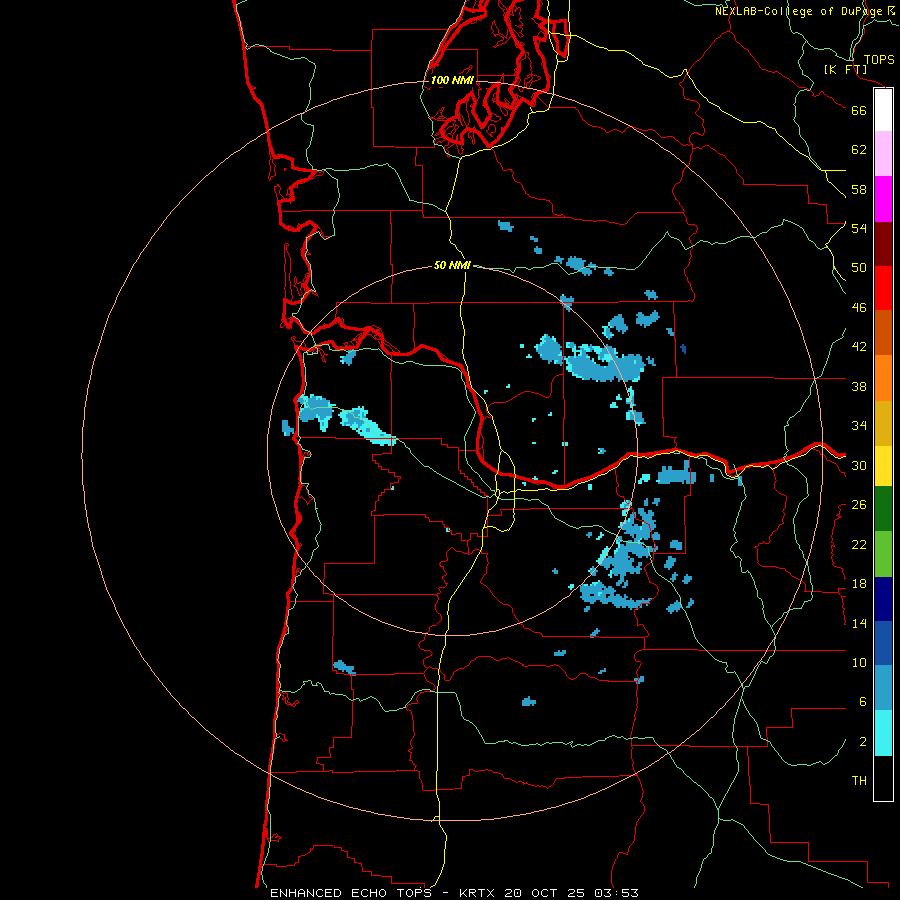
Task: Click the 'KRTX' station identifier
Action: [x=478, y=893]
